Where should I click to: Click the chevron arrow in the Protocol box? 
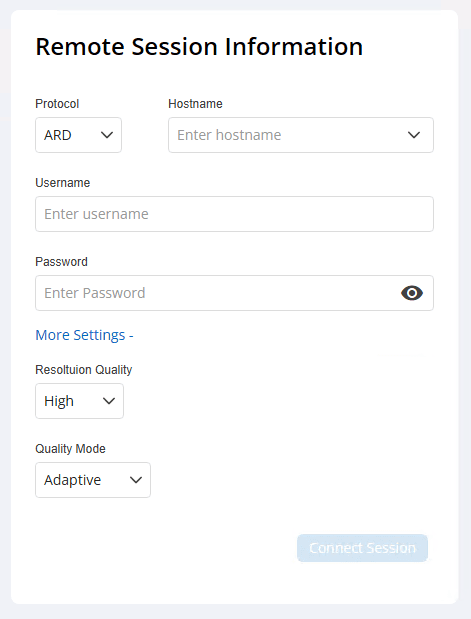tap(107, 135)
